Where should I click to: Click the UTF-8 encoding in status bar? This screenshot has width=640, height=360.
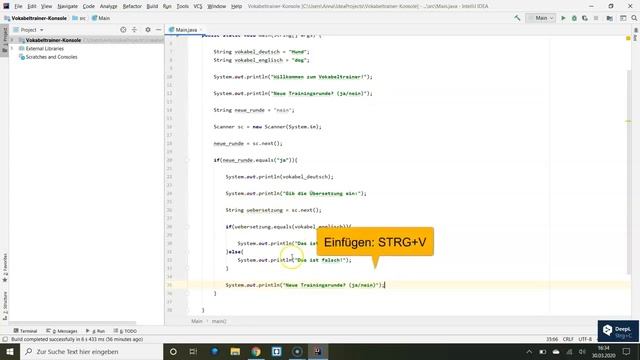pos(585,339)
